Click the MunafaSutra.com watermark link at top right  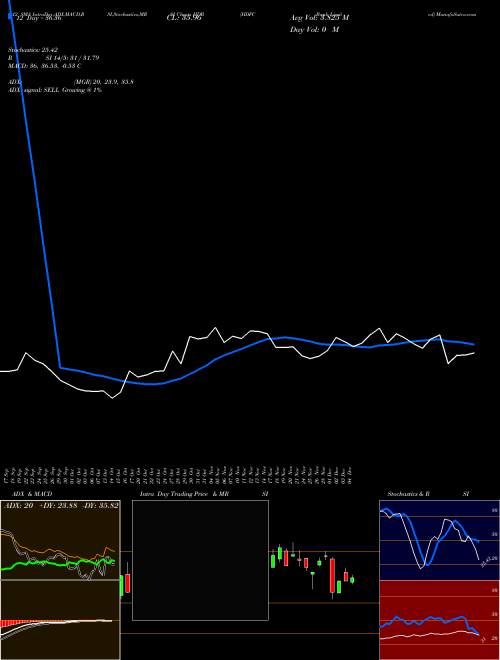tap(452, 14)
